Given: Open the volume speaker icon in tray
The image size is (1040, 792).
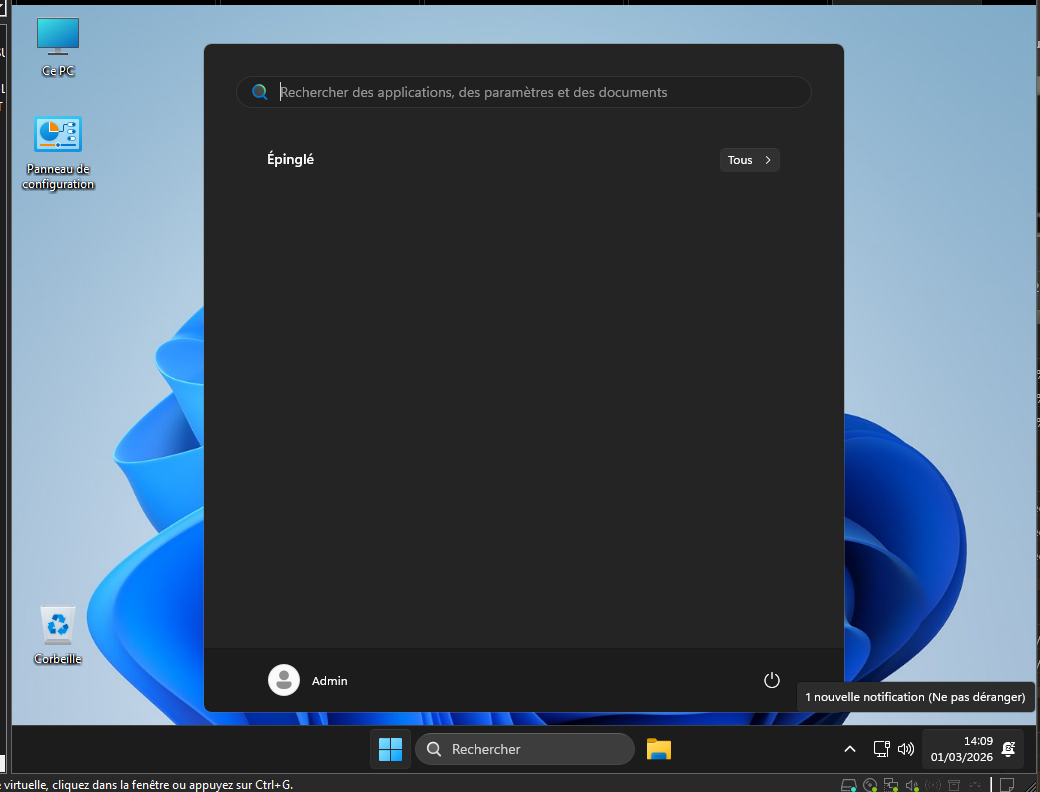Looking at the screenshot, I should coord(905,750).
